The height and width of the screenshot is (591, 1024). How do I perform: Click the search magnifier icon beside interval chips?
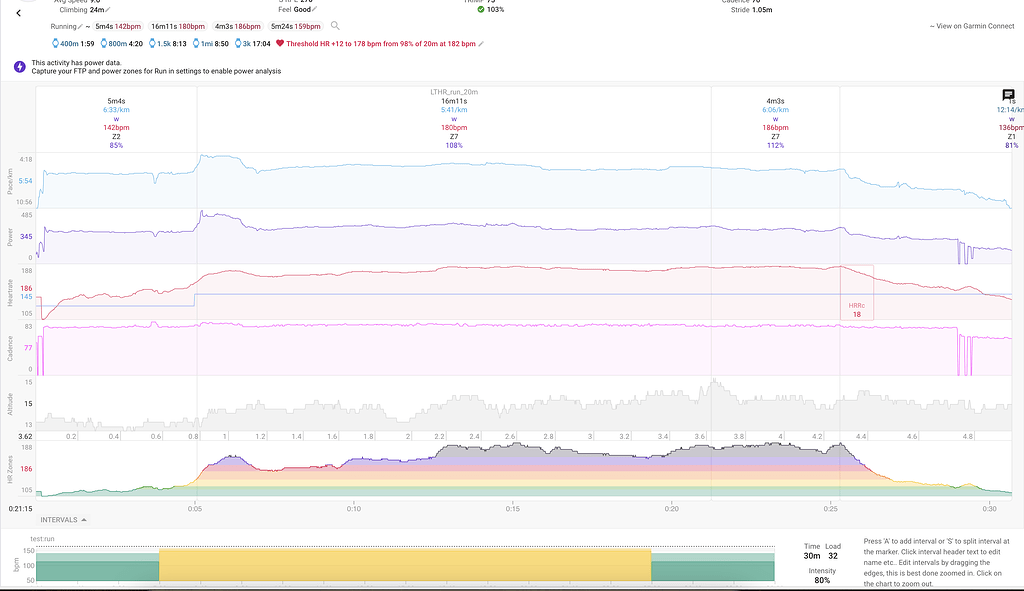(x=334, y=26)
